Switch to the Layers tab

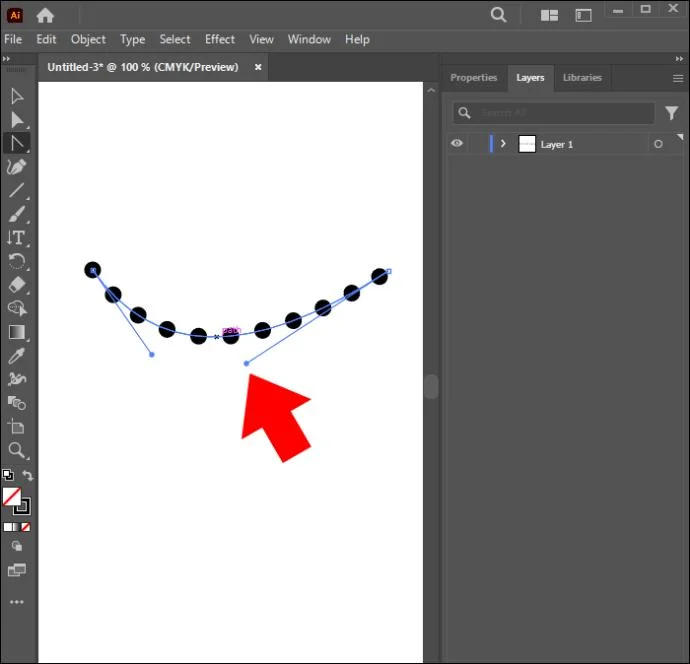[530, 78]
